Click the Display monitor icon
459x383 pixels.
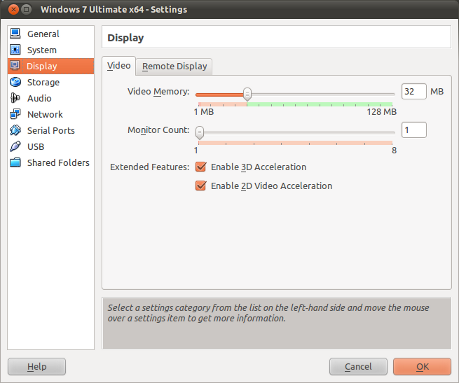point(15,66)
